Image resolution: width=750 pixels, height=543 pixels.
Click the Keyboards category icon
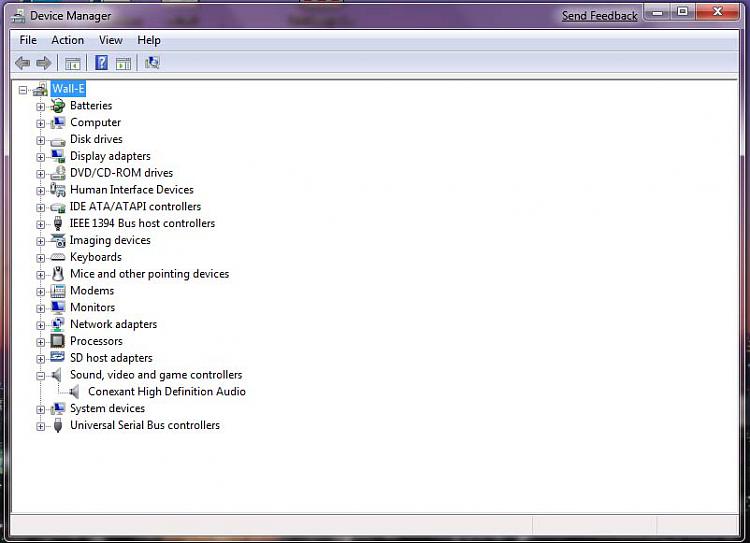[58, 257]
